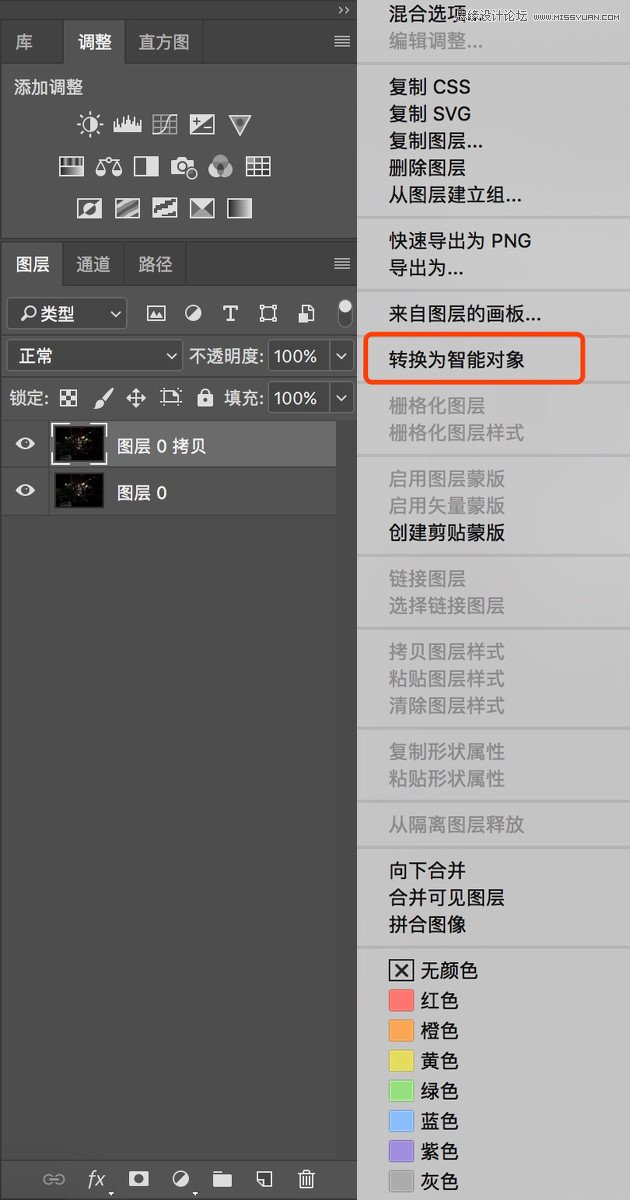Delete the selected layer with trash icon
Image resolution: width=630 pixels, height=1200 pixels.
pyautogui.click(x=307, y=1180)
